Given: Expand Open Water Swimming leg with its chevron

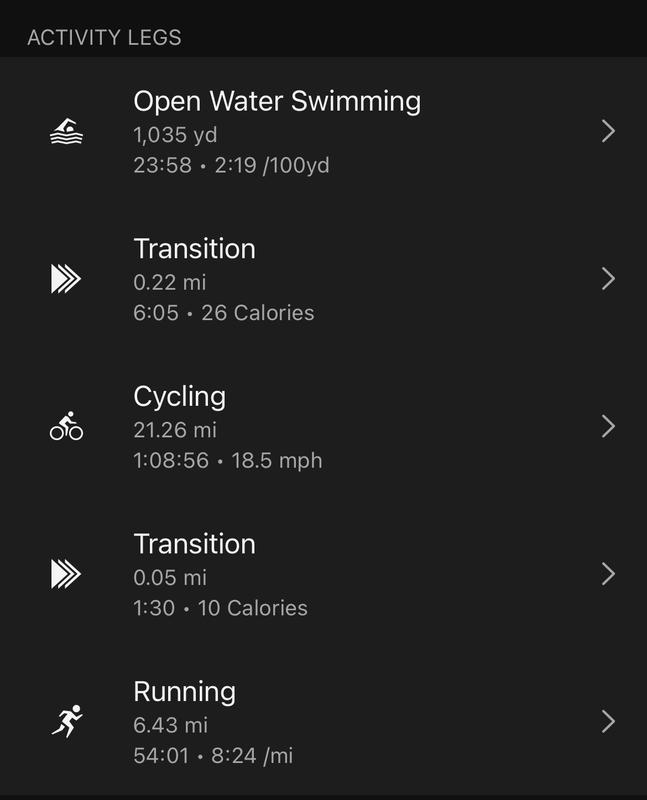Looking at the screenshot, I should click(x=607, y=132).
